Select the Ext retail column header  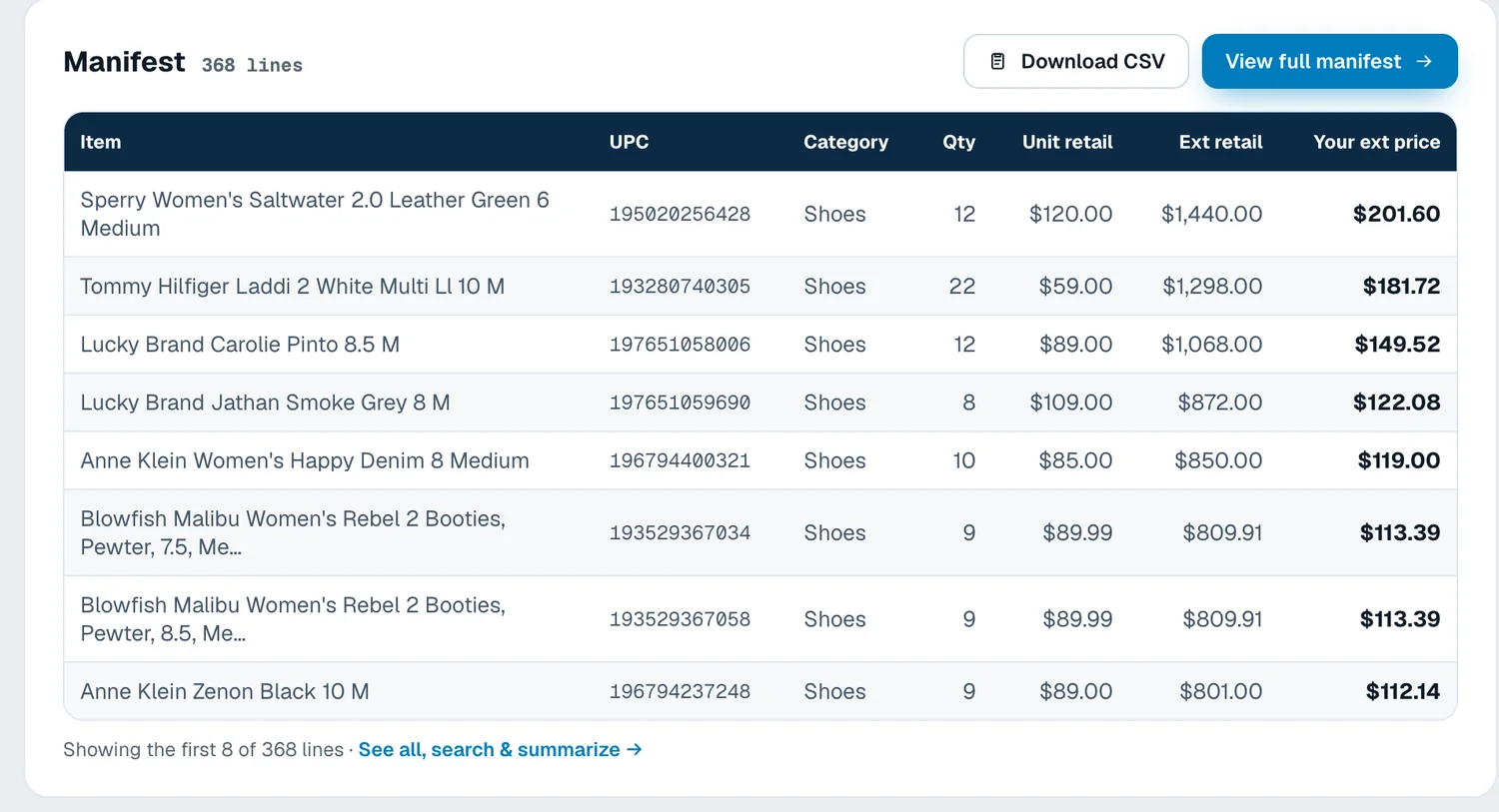(x=1220, y=142)
